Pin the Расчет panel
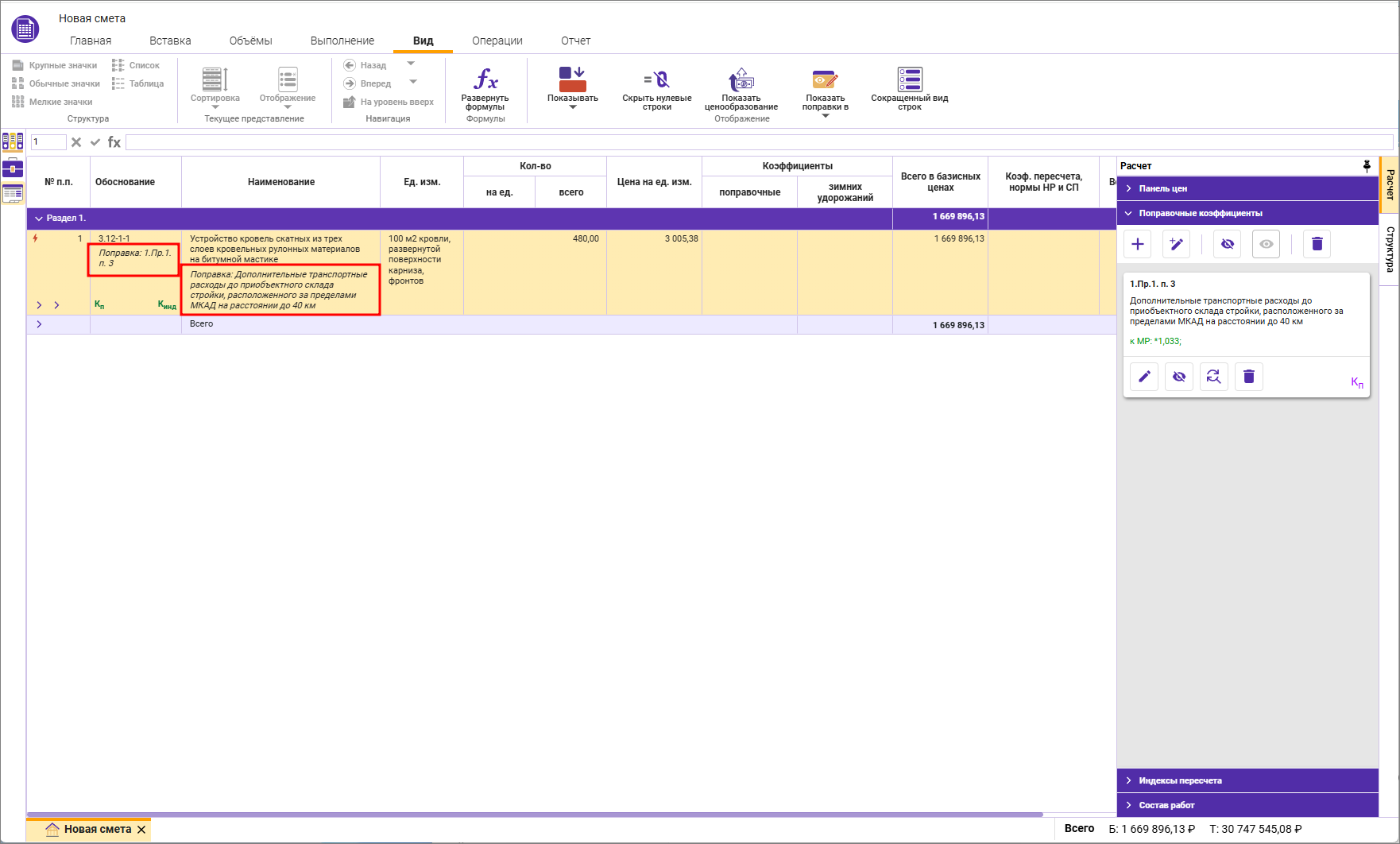Image resolution: width=1400 pixels, height=844 pixels. (1367, 165)
